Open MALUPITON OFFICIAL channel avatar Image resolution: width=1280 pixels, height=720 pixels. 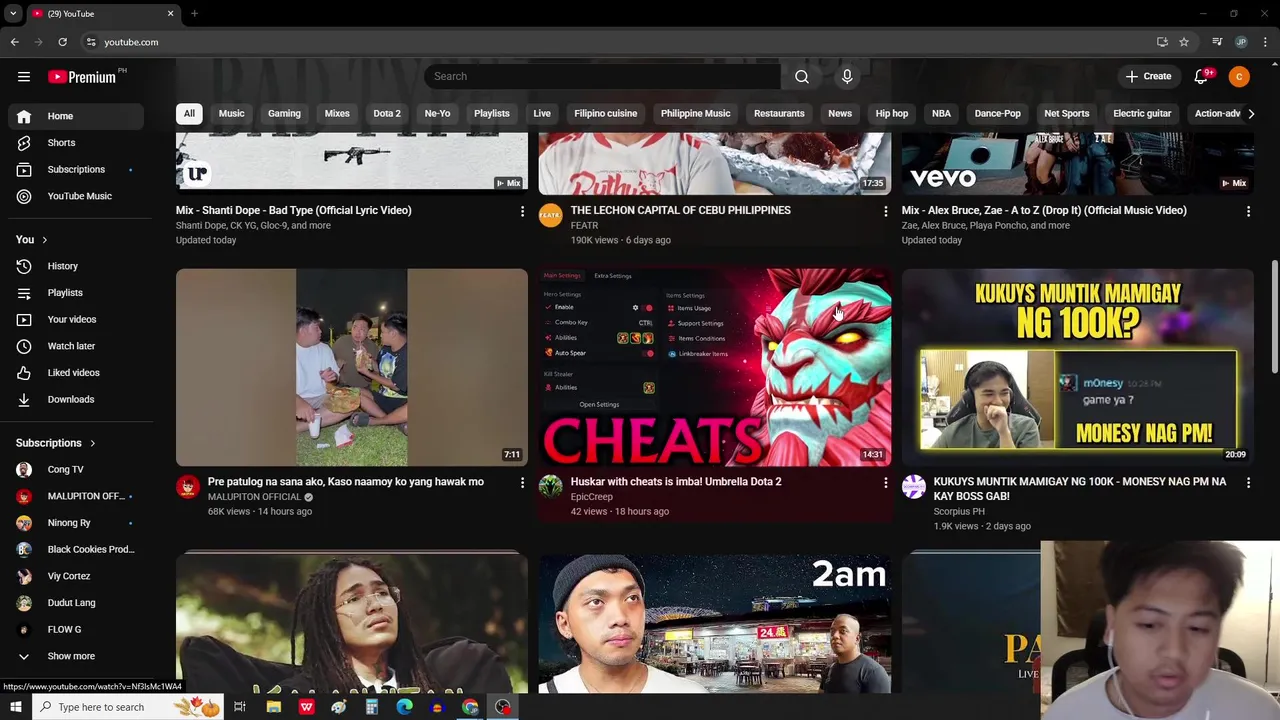[x=188, y=487]
